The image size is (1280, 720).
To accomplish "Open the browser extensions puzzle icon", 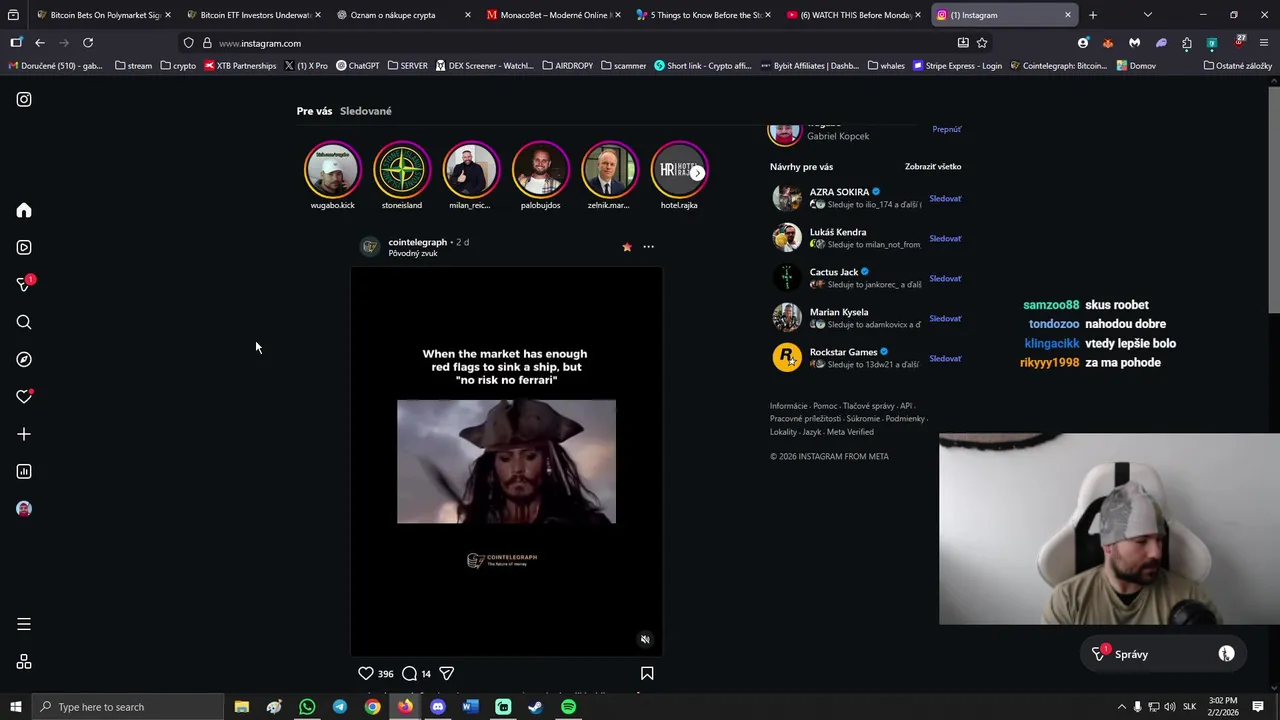I will 1186,43.
